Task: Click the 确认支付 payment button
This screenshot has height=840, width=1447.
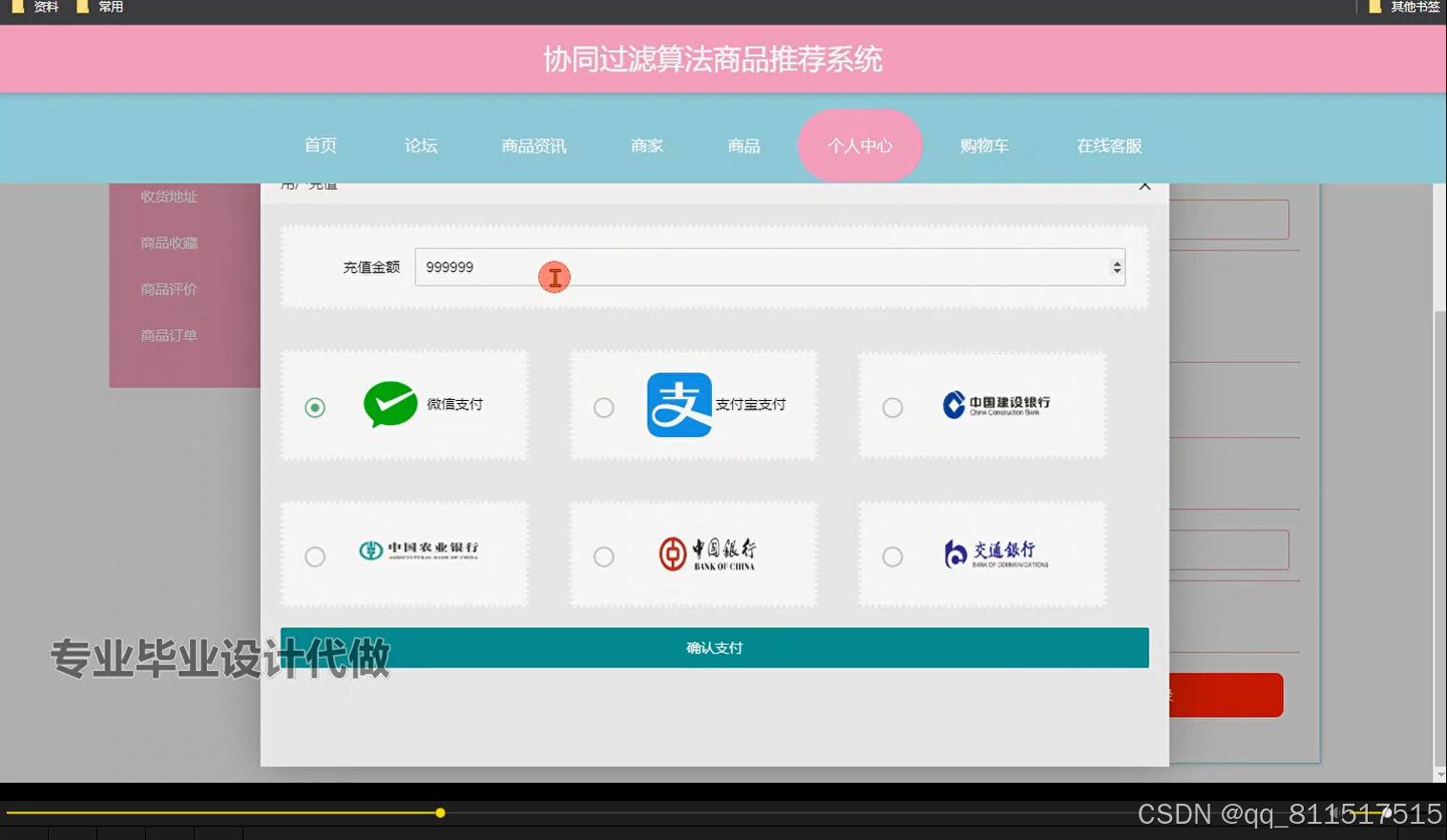Action: [714, 647]
